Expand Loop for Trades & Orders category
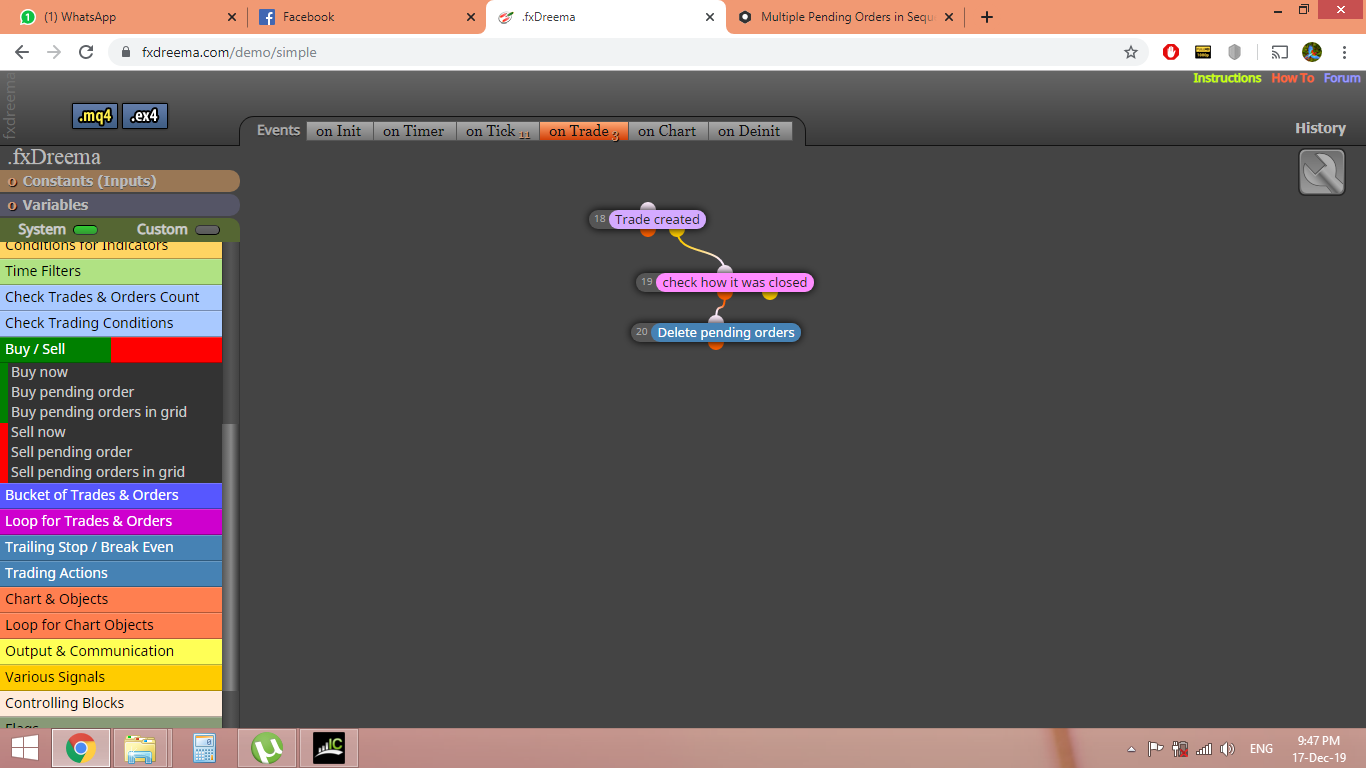 111,521
